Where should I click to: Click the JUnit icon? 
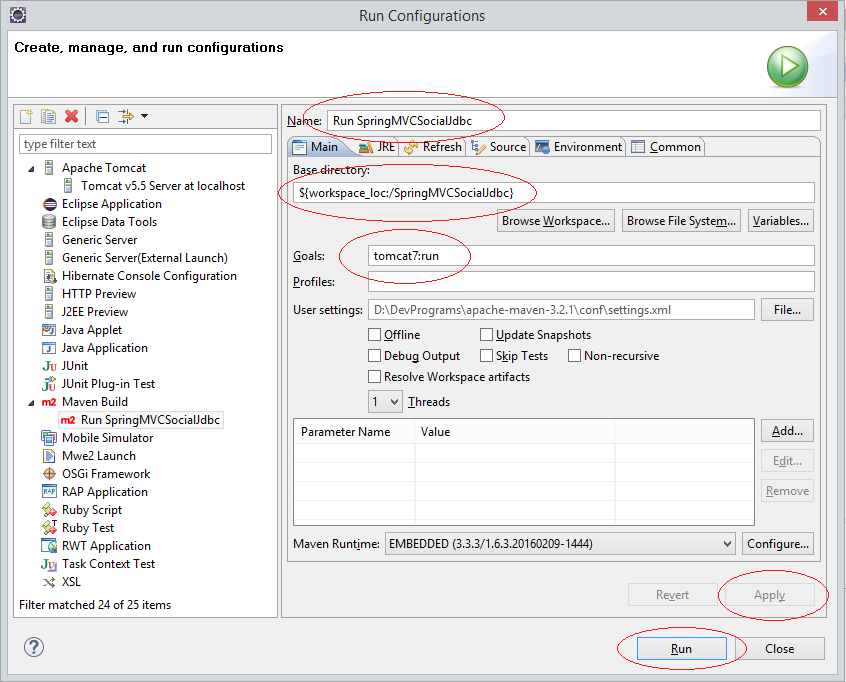[49, 366]
